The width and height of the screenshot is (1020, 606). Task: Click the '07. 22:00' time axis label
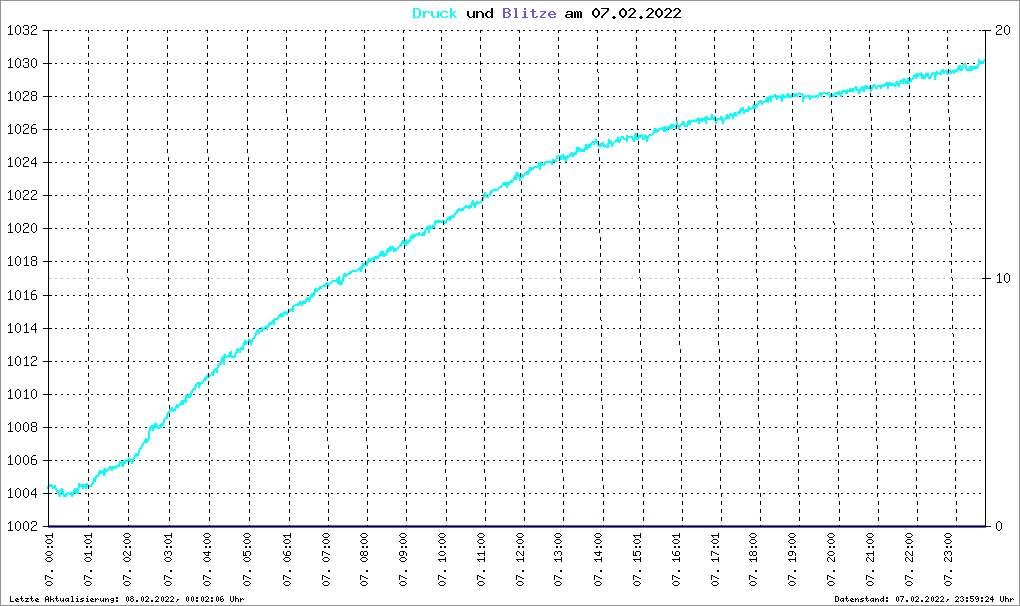911,560
